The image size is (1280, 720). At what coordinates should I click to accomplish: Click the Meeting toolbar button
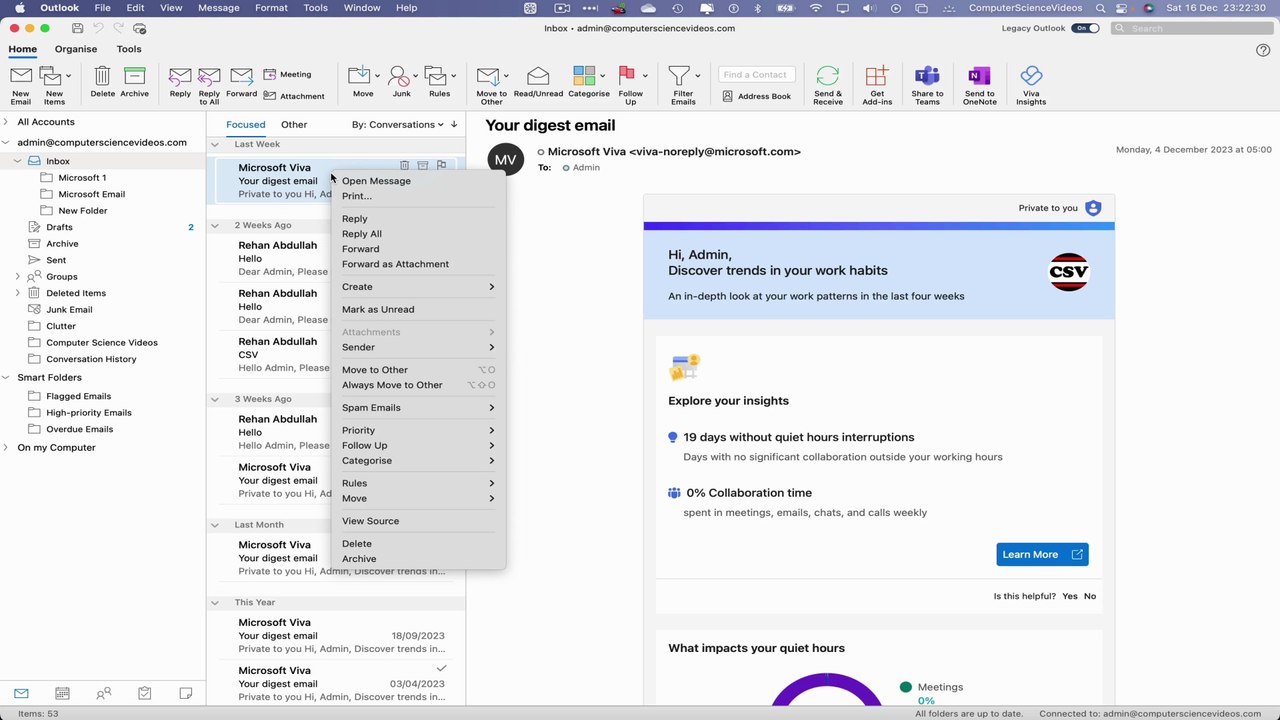(287, 74)
